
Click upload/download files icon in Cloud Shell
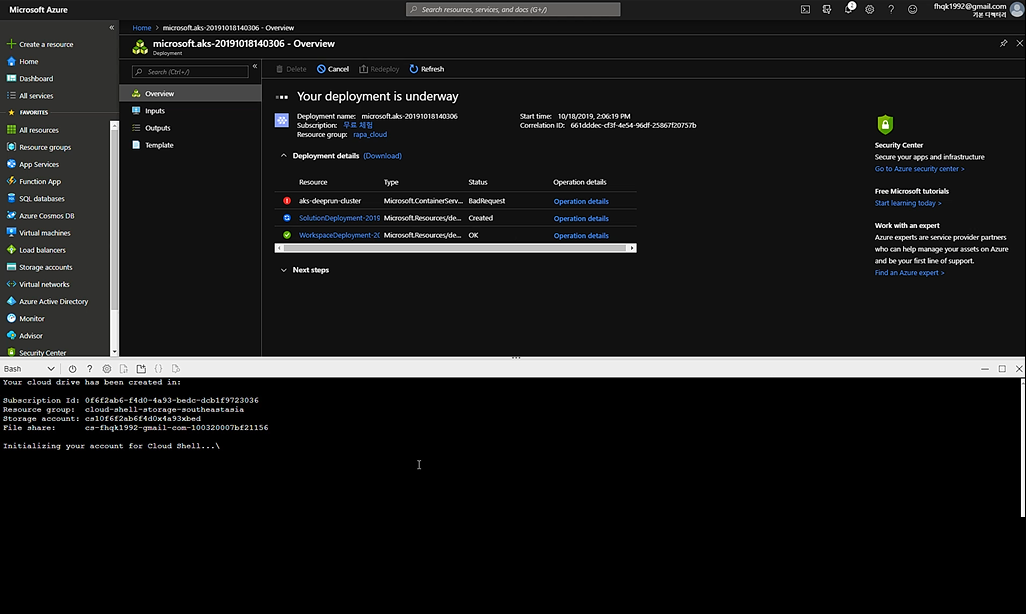point(124,369)
